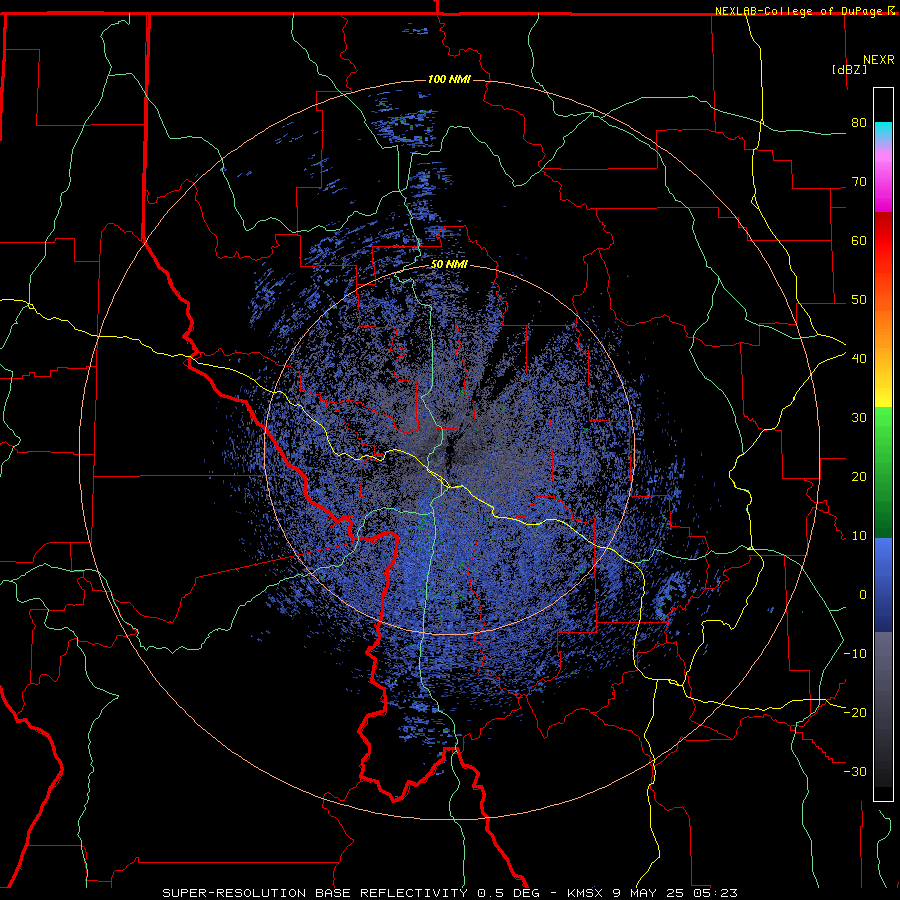Click the orange segment of the color bar

pyautogui.click(x=883, y=327)
